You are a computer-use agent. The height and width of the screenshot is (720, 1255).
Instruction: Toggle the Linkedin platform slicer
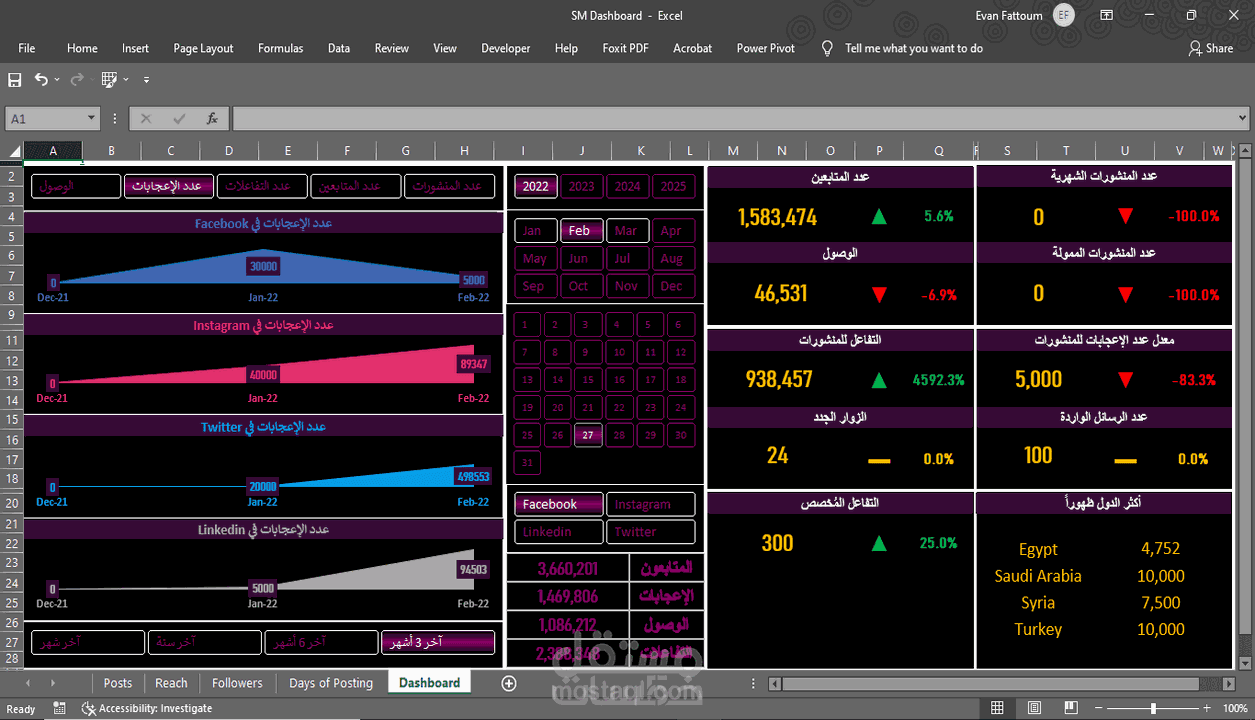point(559,532)
